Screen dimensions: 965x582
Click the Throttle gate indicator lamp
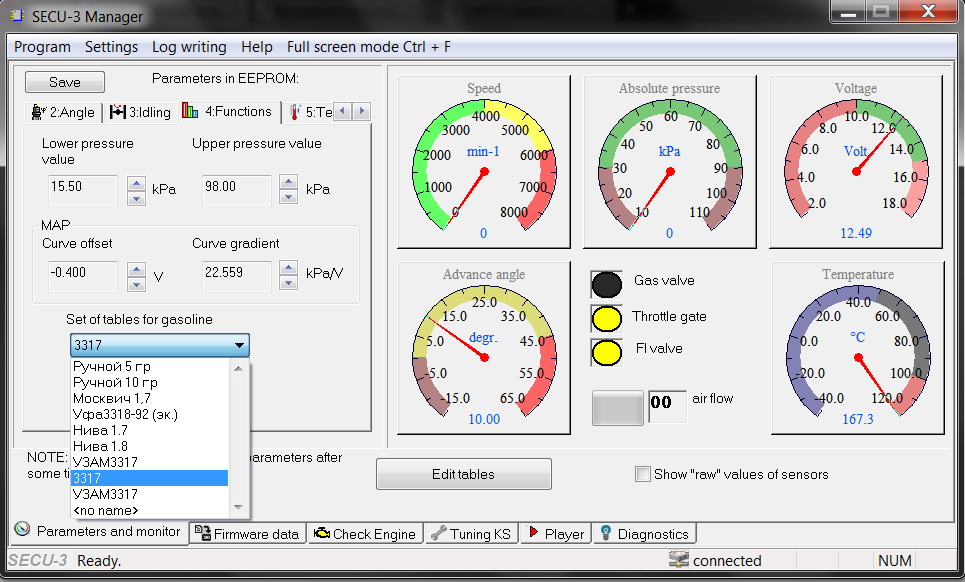coord(607,318)
